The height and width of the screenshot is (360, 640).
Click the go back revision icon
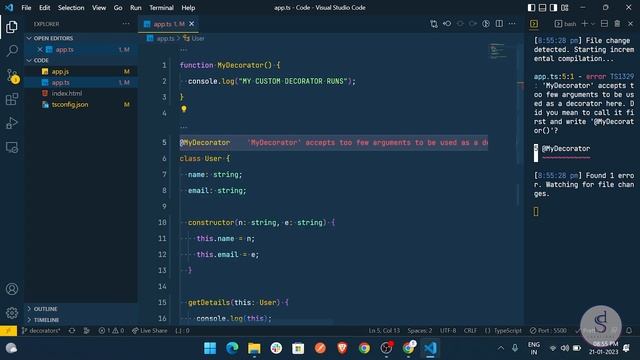click(447, 24)
